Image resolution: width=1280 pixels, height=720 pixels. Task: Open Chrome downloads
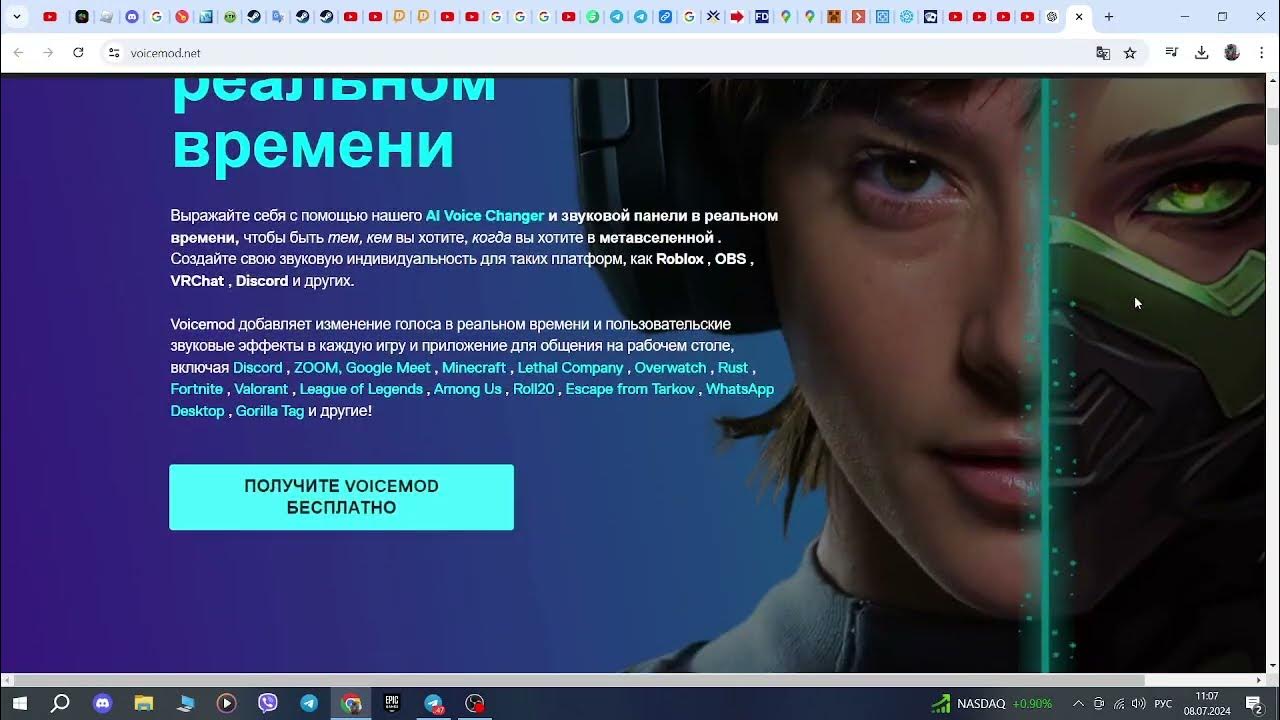[1202, 53]
